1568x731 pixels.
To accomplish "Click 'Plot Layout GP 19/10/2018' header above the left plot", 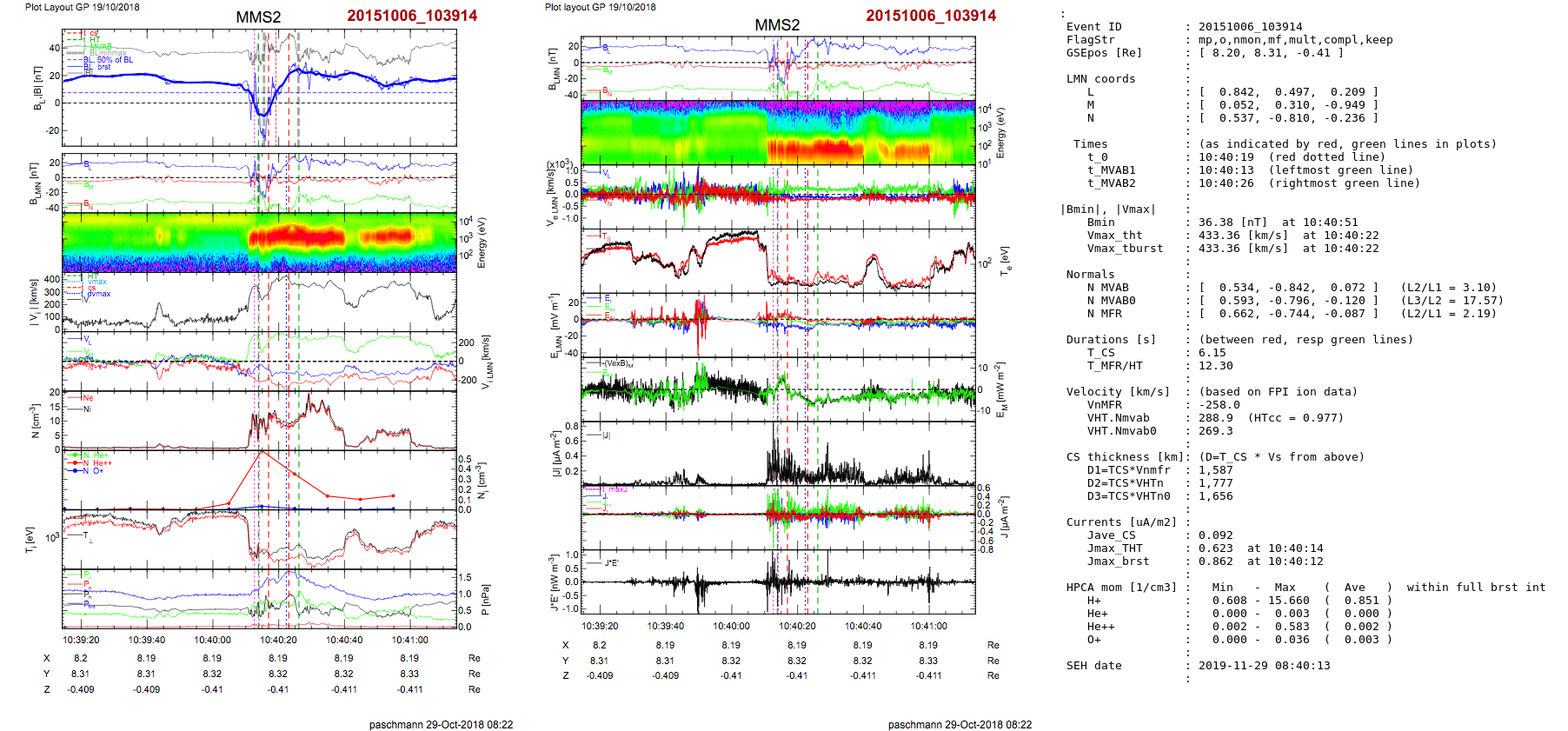I will coord(82,7).
